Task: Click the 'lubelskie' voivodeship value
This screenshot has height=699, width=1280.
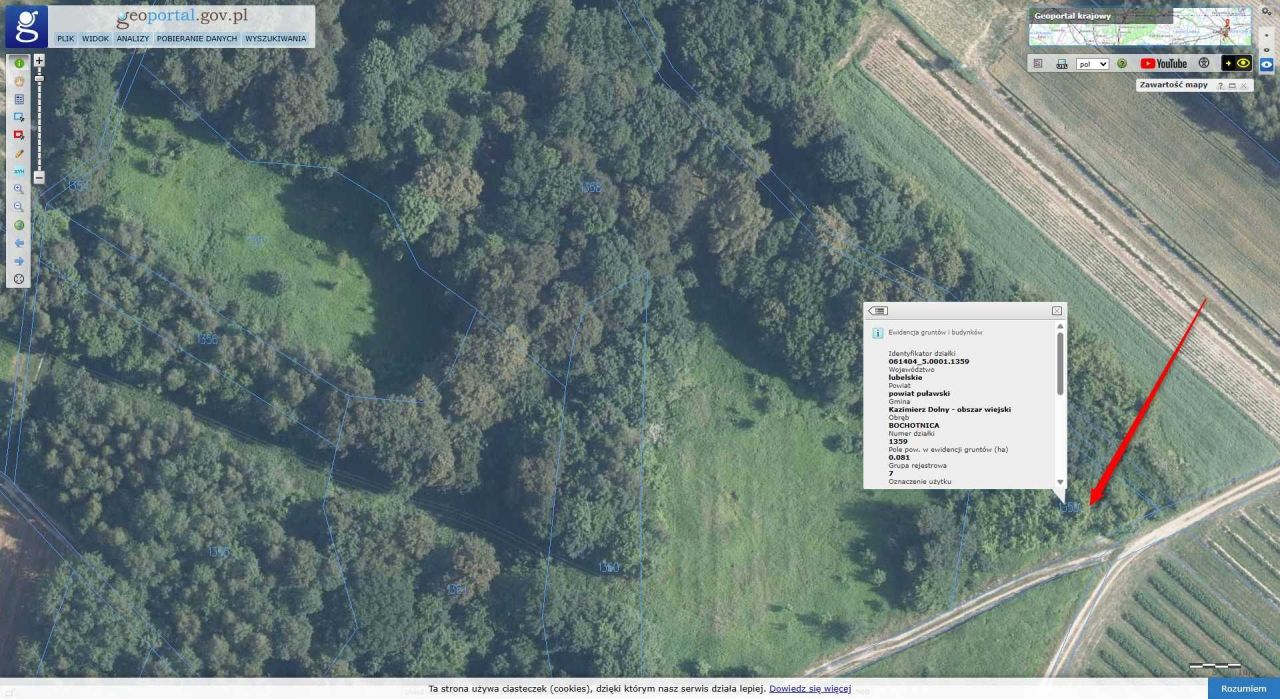Action: [905, 377]
